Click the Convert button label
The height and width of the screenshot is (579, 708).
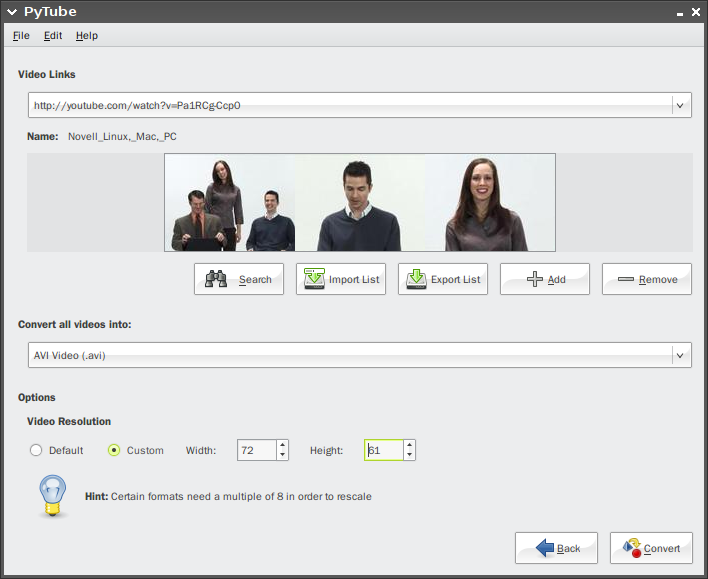tap(661, 548)
